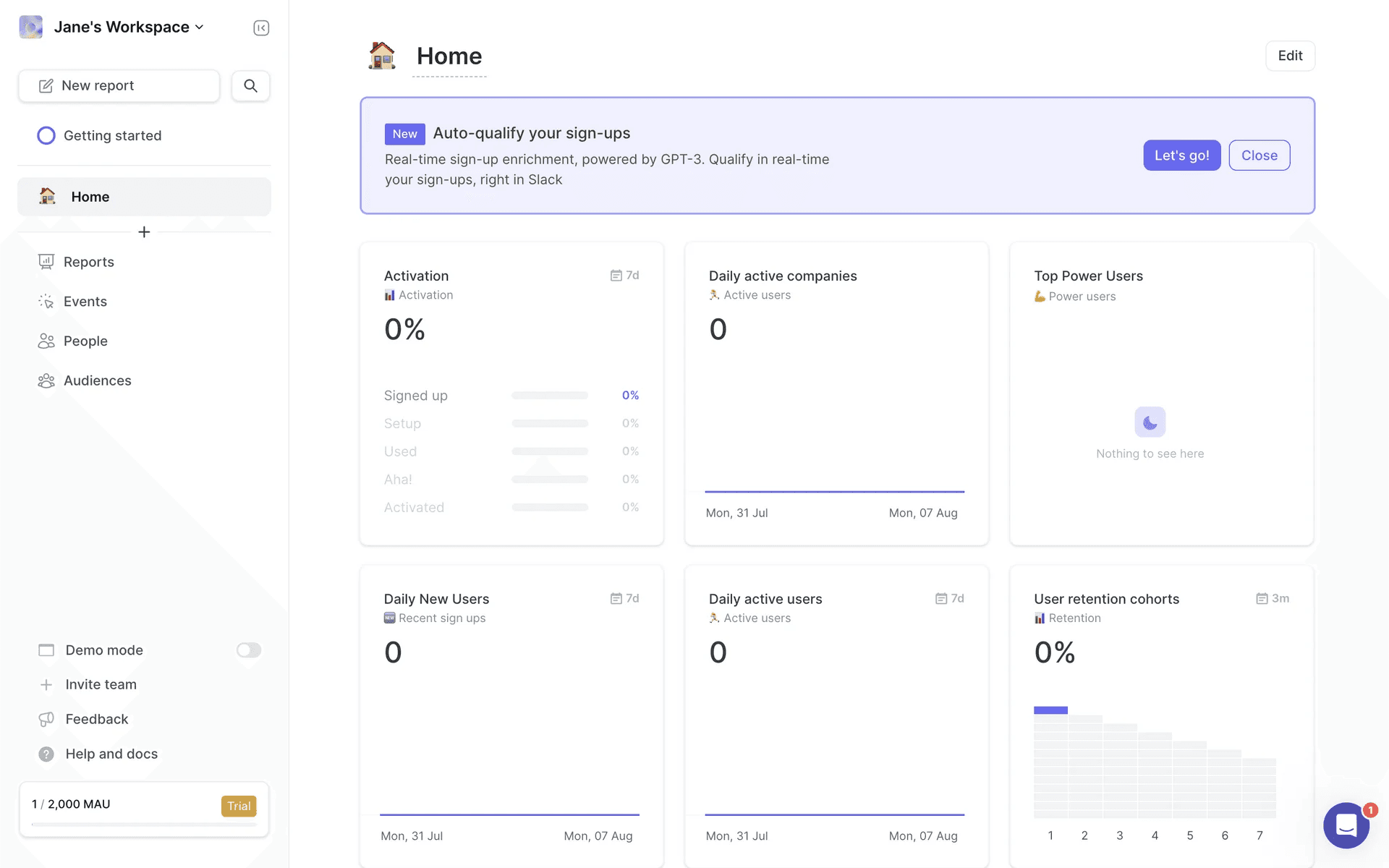Click the Home house emoji icon in title
The width and height of the screenshot is (1389, 868).
(x=382, y=56)
